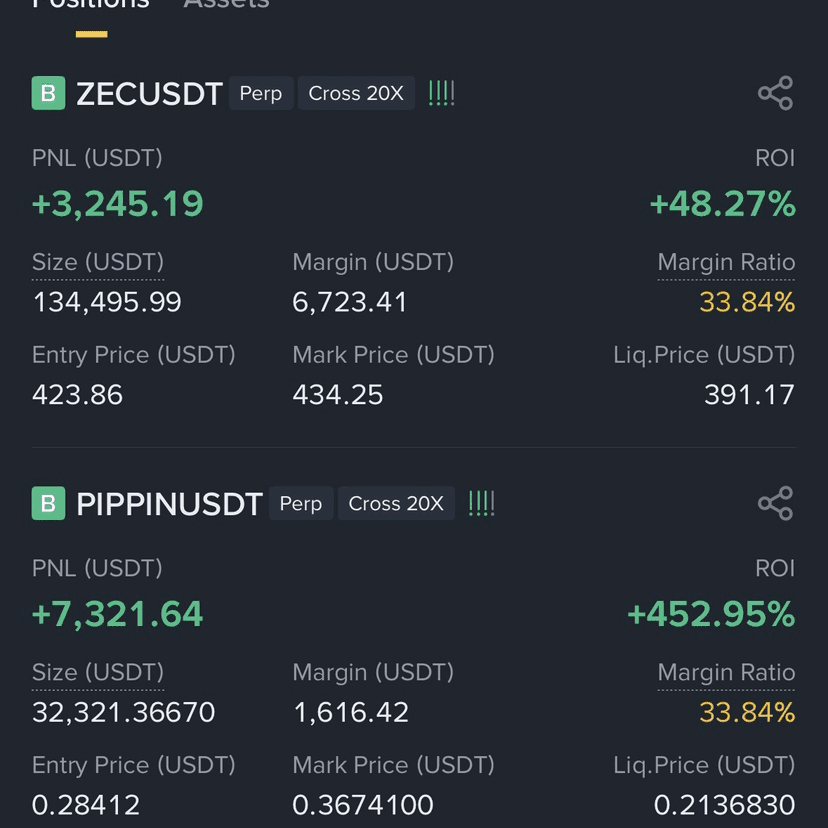This screenshot has width=828, height=828.
Task: Switch to the Assets tab
Action: [x=226, y=4]
